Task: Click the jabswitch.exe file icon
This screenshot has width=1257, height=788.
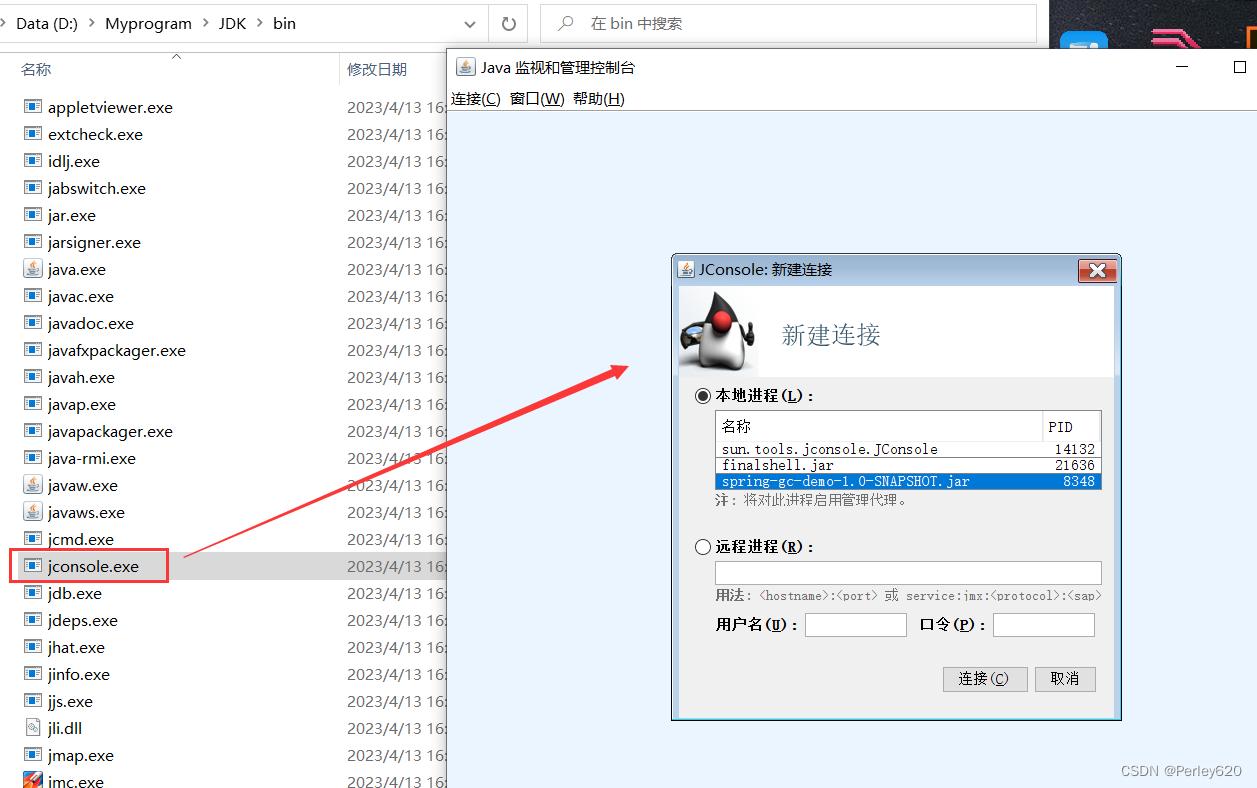Action: (33, 187)
